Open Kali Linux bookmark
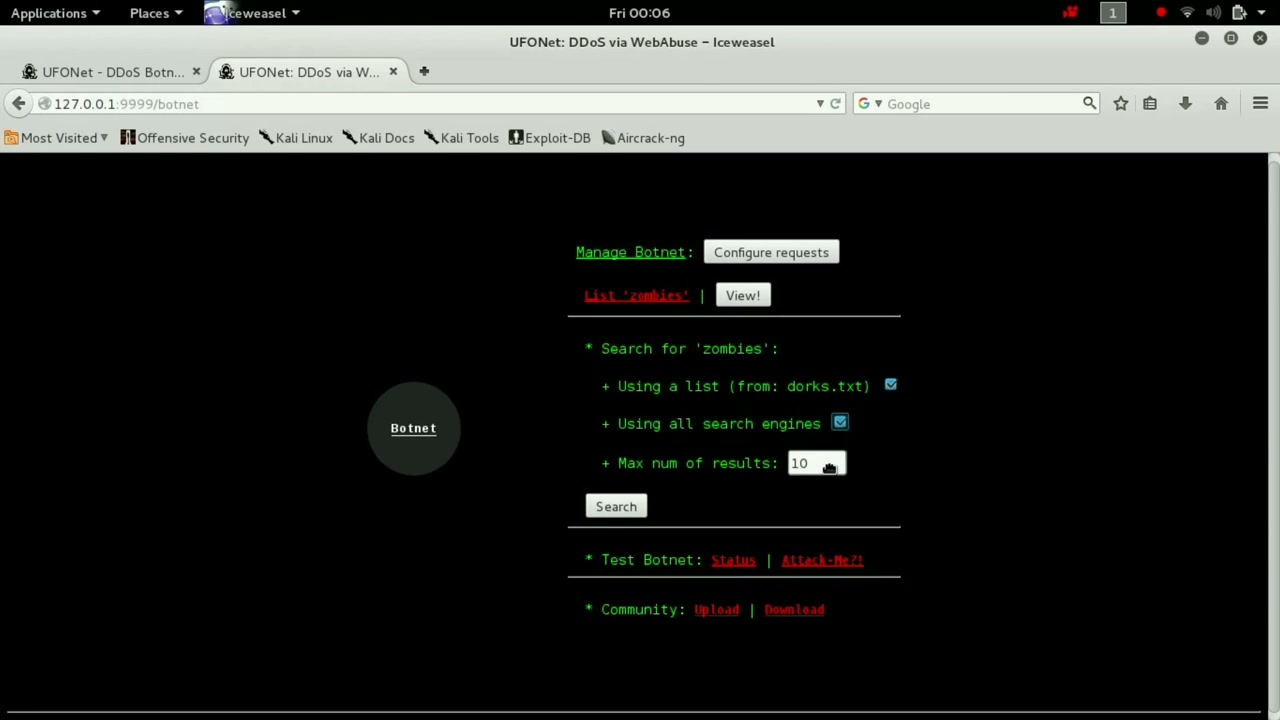Viewport: 1280px width, 720px height. pyautogui.click(x=296, y=138)
